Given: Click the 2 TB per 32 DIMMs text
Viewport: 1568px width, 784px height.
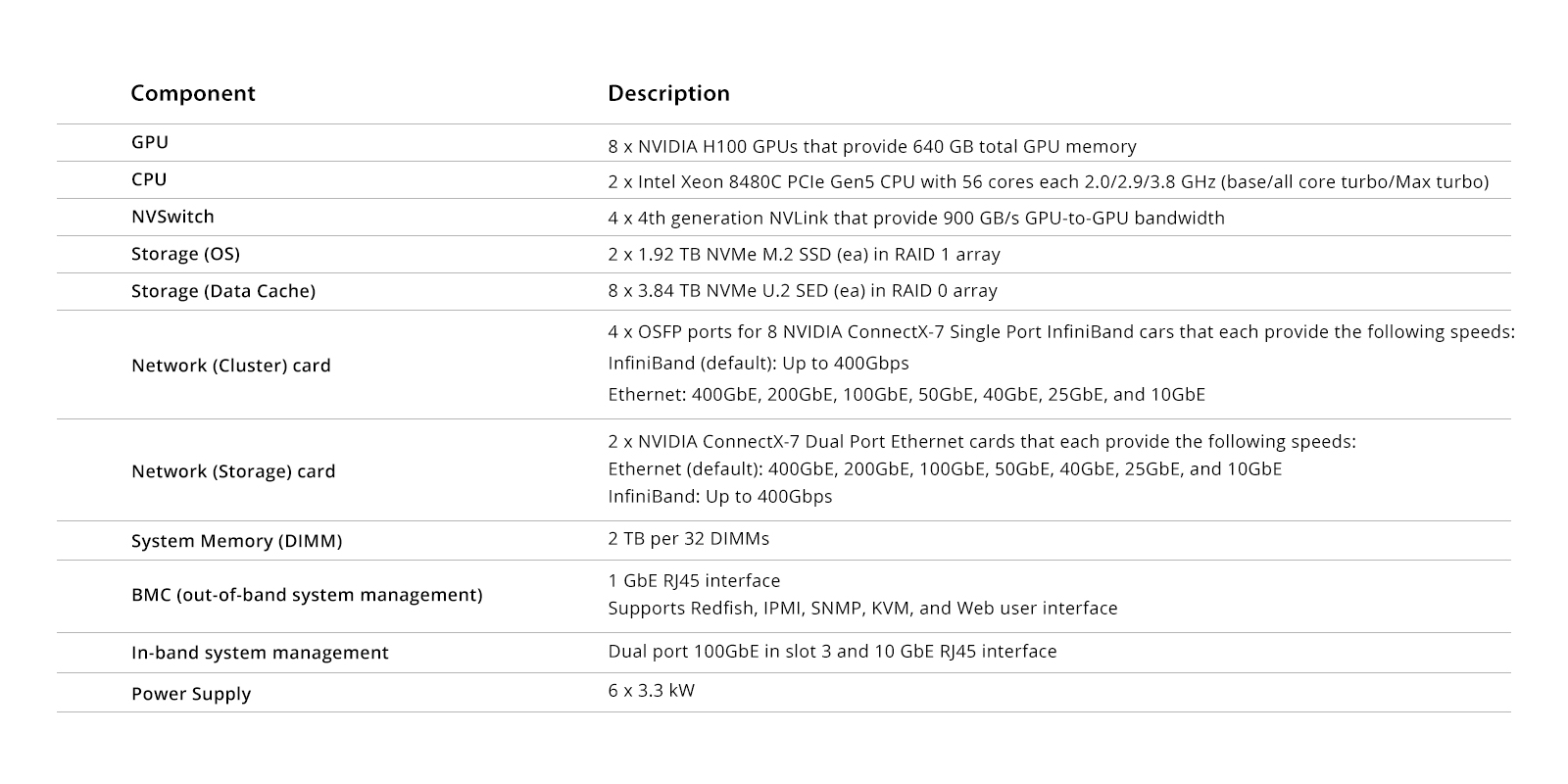Looking at the screenshot, I should click(x=689, y=539).
